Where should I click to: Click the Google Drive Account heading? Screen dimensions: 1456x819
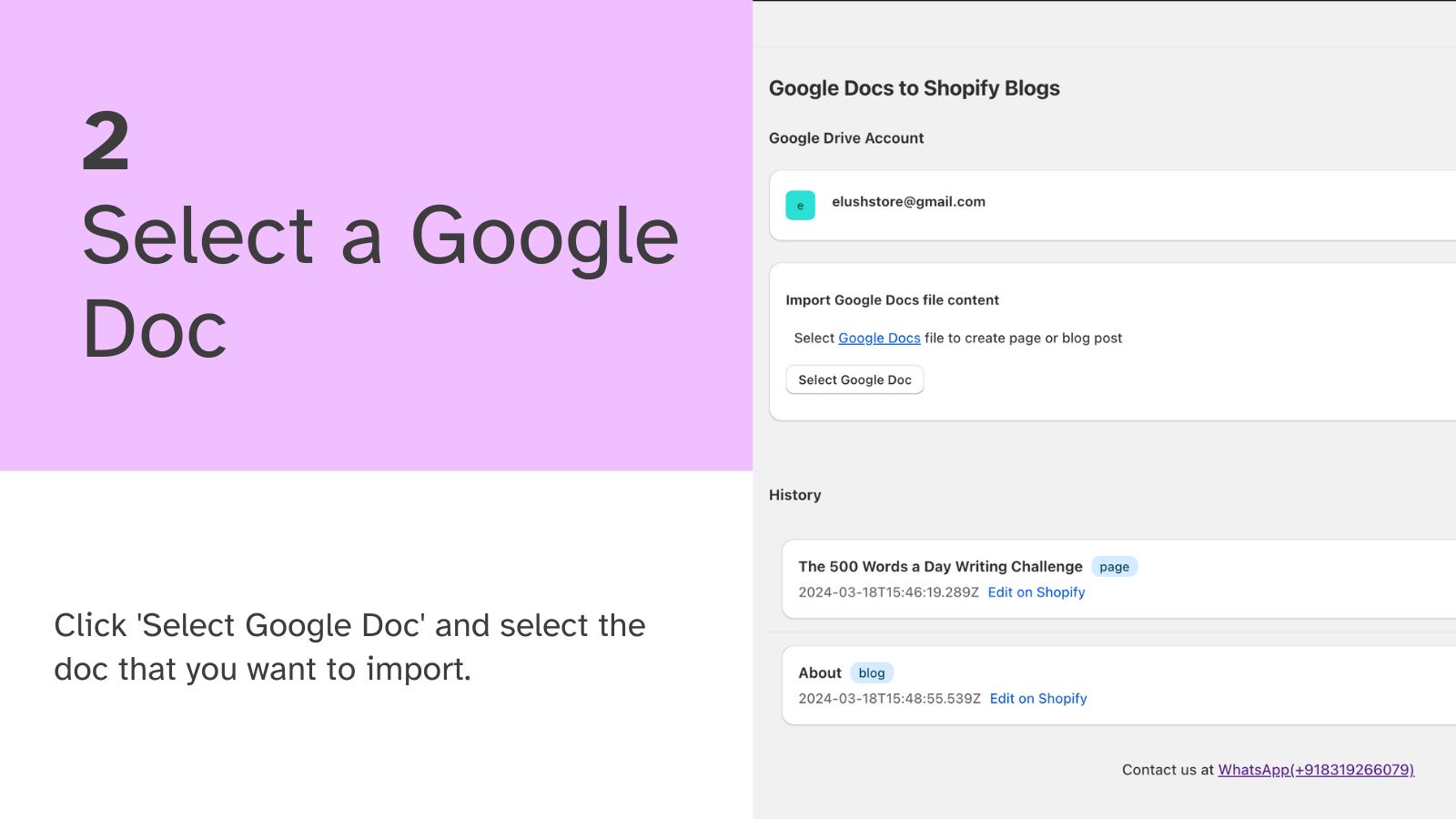846,138
